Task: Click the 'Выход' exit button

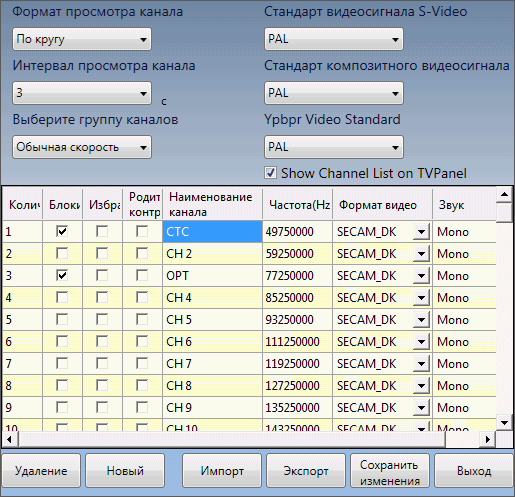Action: point(474,471)
